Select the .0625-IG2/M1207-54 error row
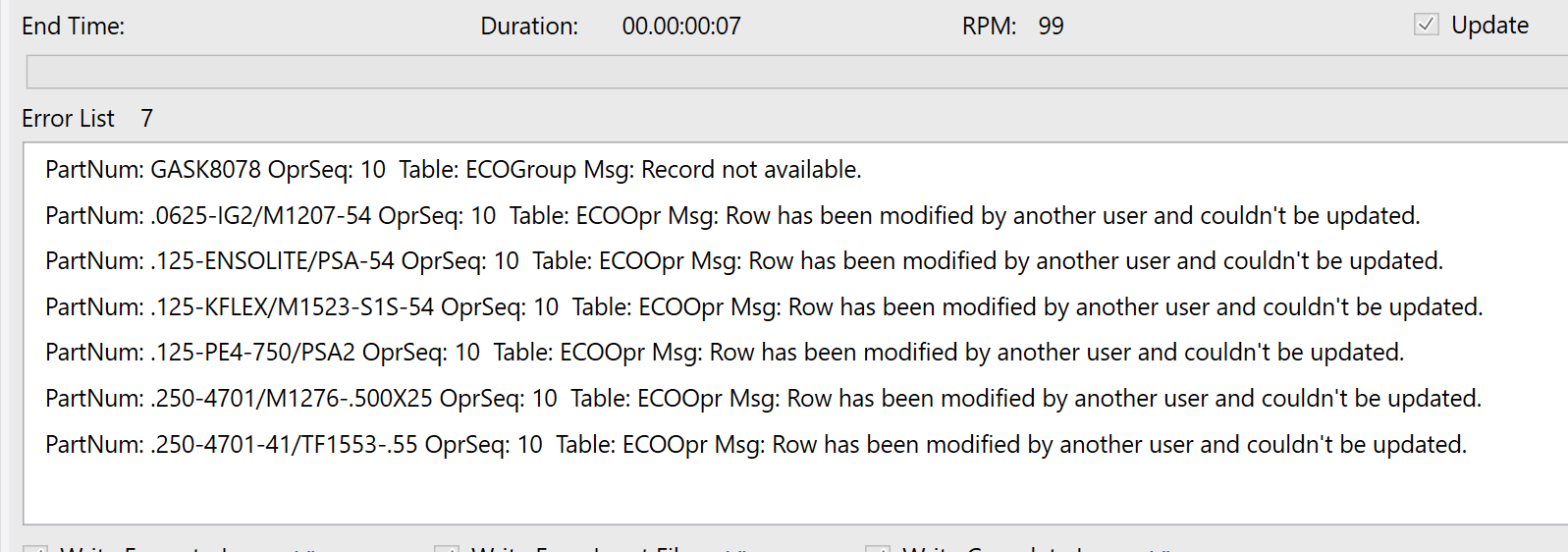Image resolution: width=1568 pixels, height=552 pixels. pyautogui.click(x=732, y=216)
